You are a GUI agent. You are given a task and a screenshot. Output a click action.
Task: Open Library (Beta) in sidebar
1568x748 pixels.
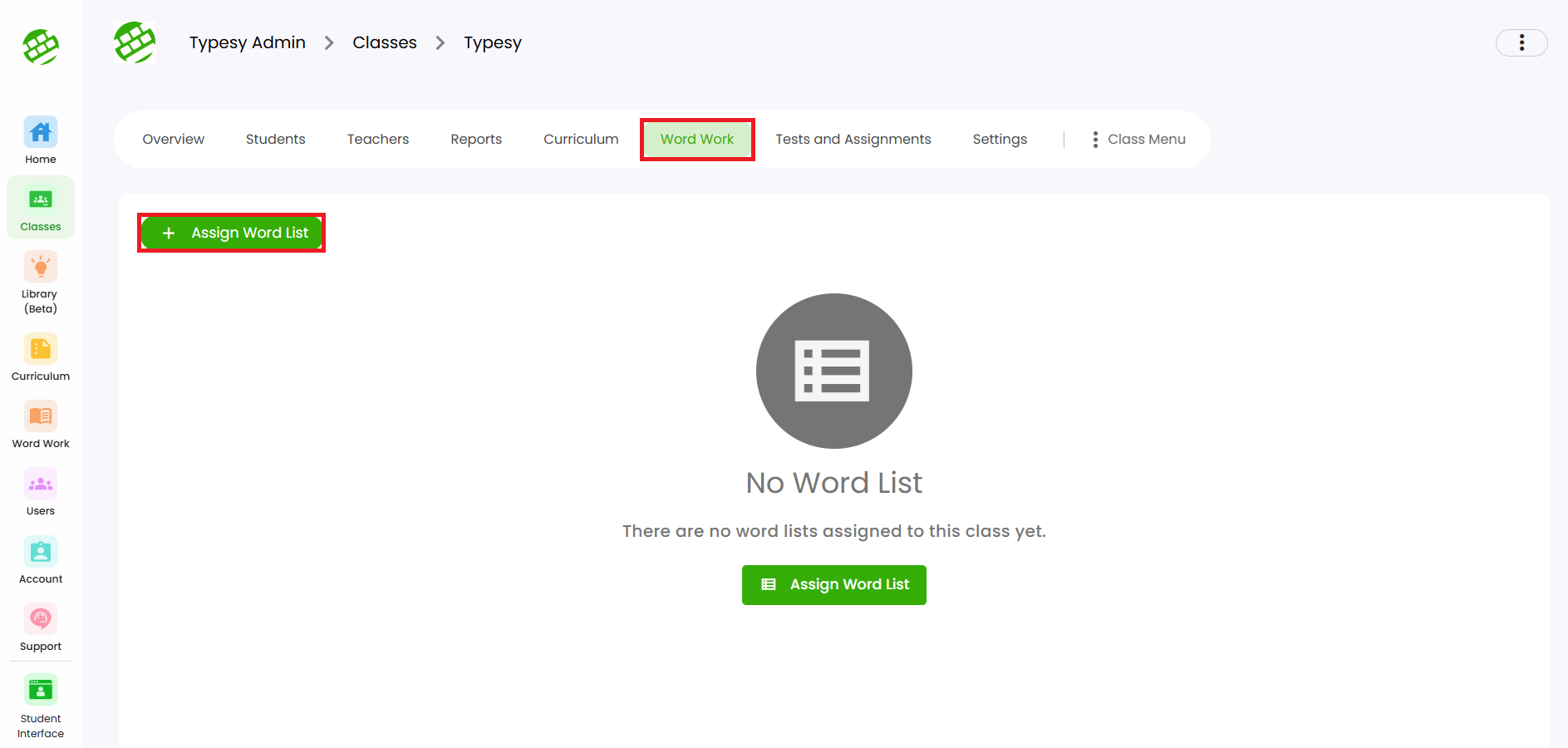coord(41,283)
